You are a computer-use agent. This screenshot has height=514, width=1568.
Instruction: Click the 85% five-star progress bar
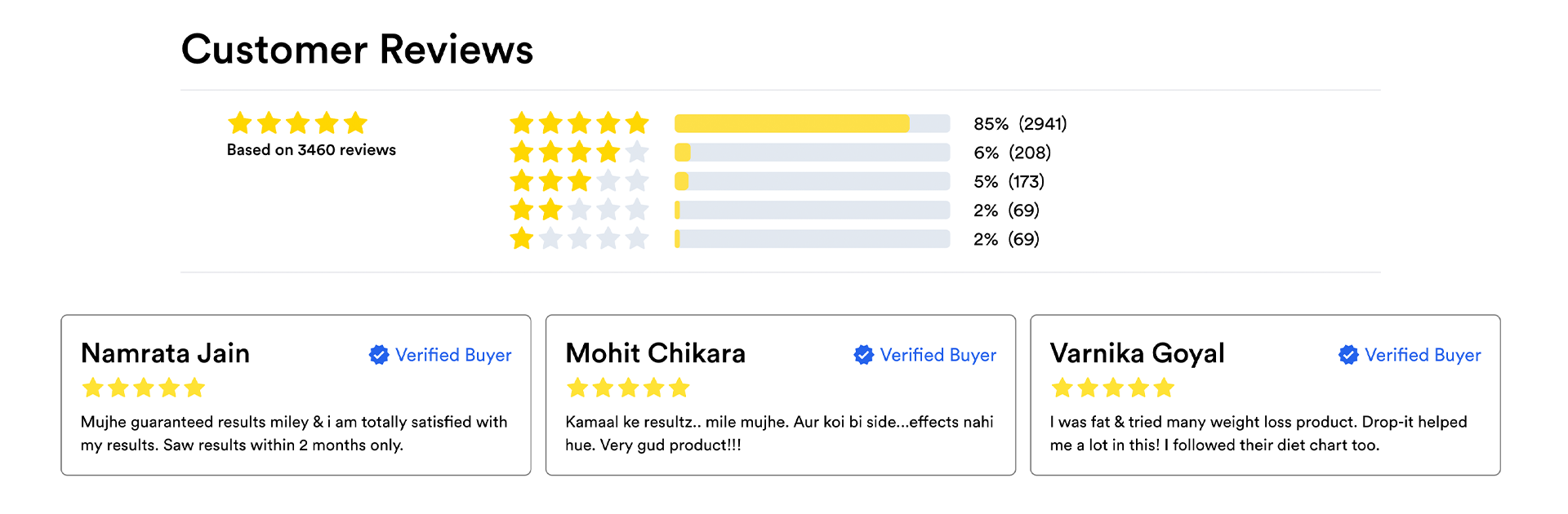(812, 123)
